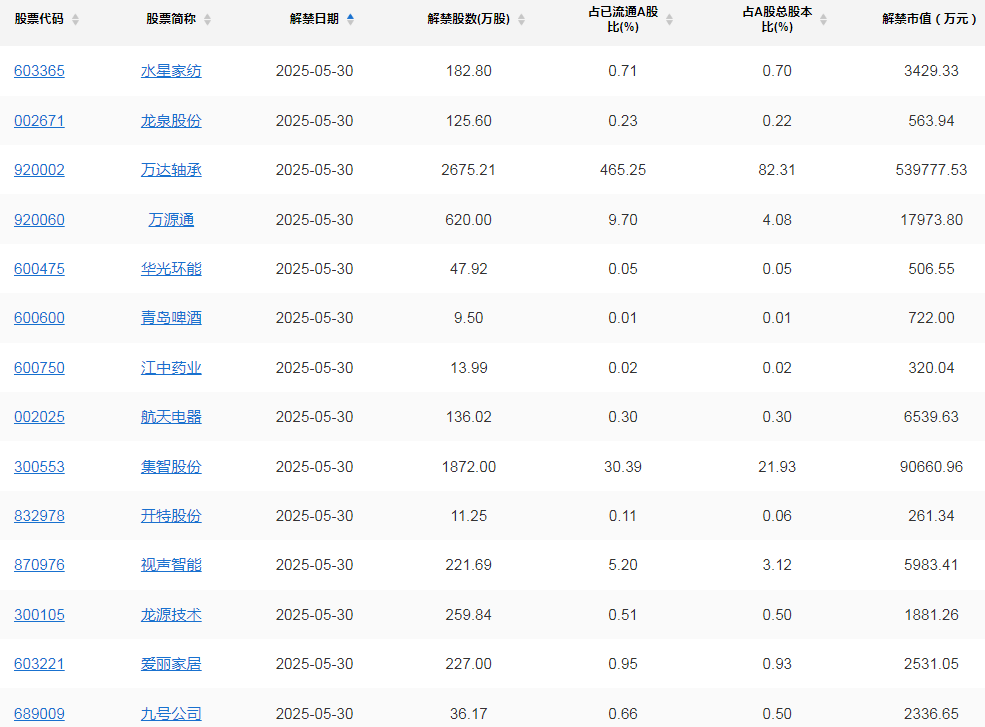Click the 722.00 value for 青岛啤酒
The width and height of the screenshot is (985, 727).
931,318
